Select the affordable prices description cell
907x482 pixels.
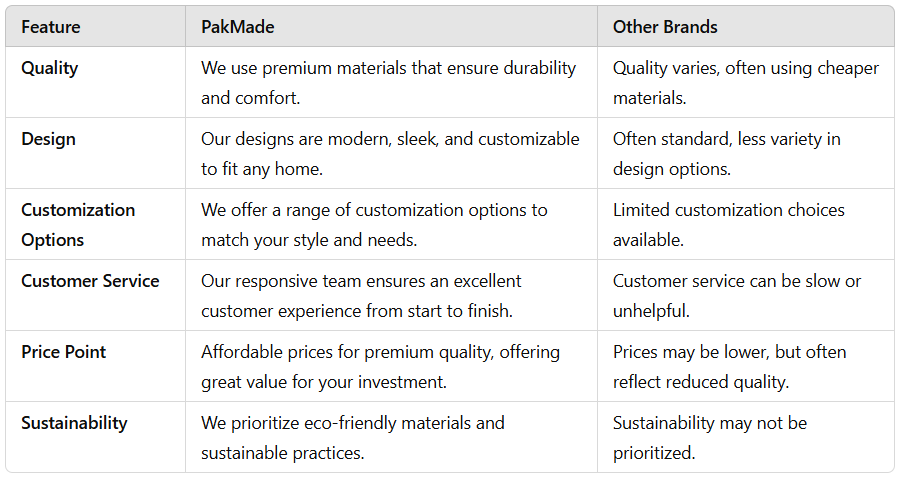[x=380, y=367]
